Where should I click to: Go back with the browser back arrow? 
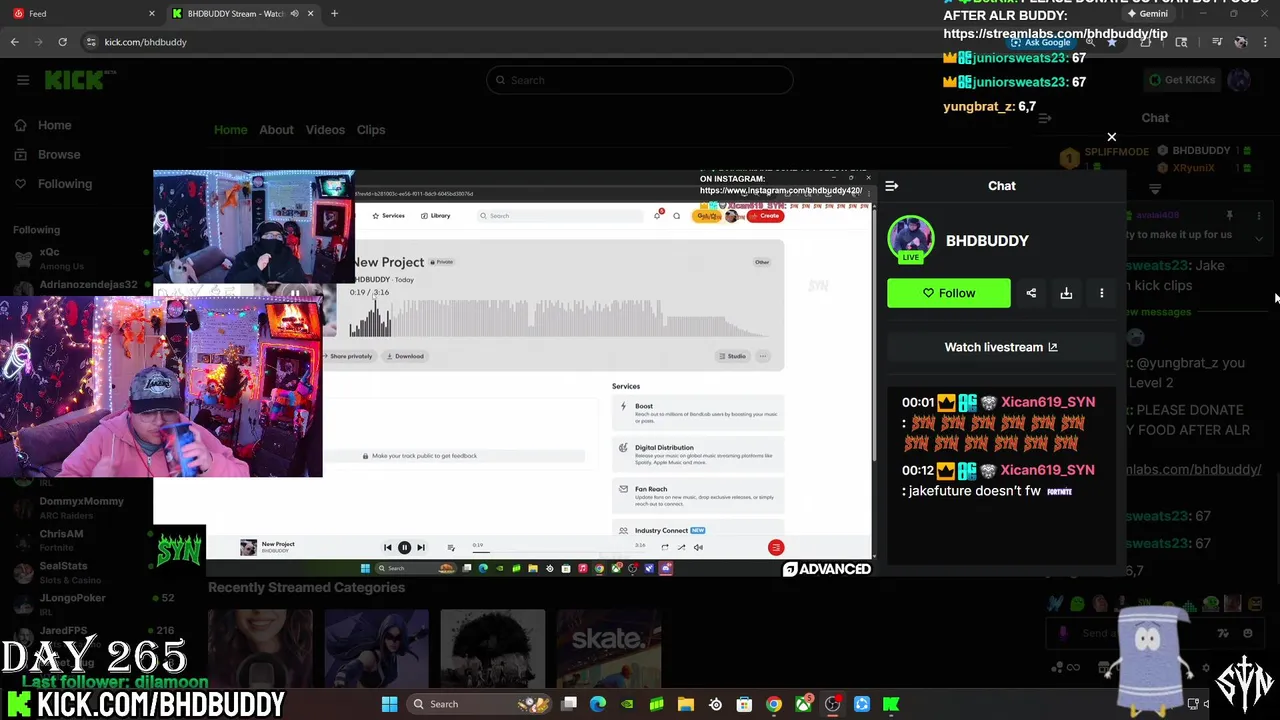[x=14, y=42]
